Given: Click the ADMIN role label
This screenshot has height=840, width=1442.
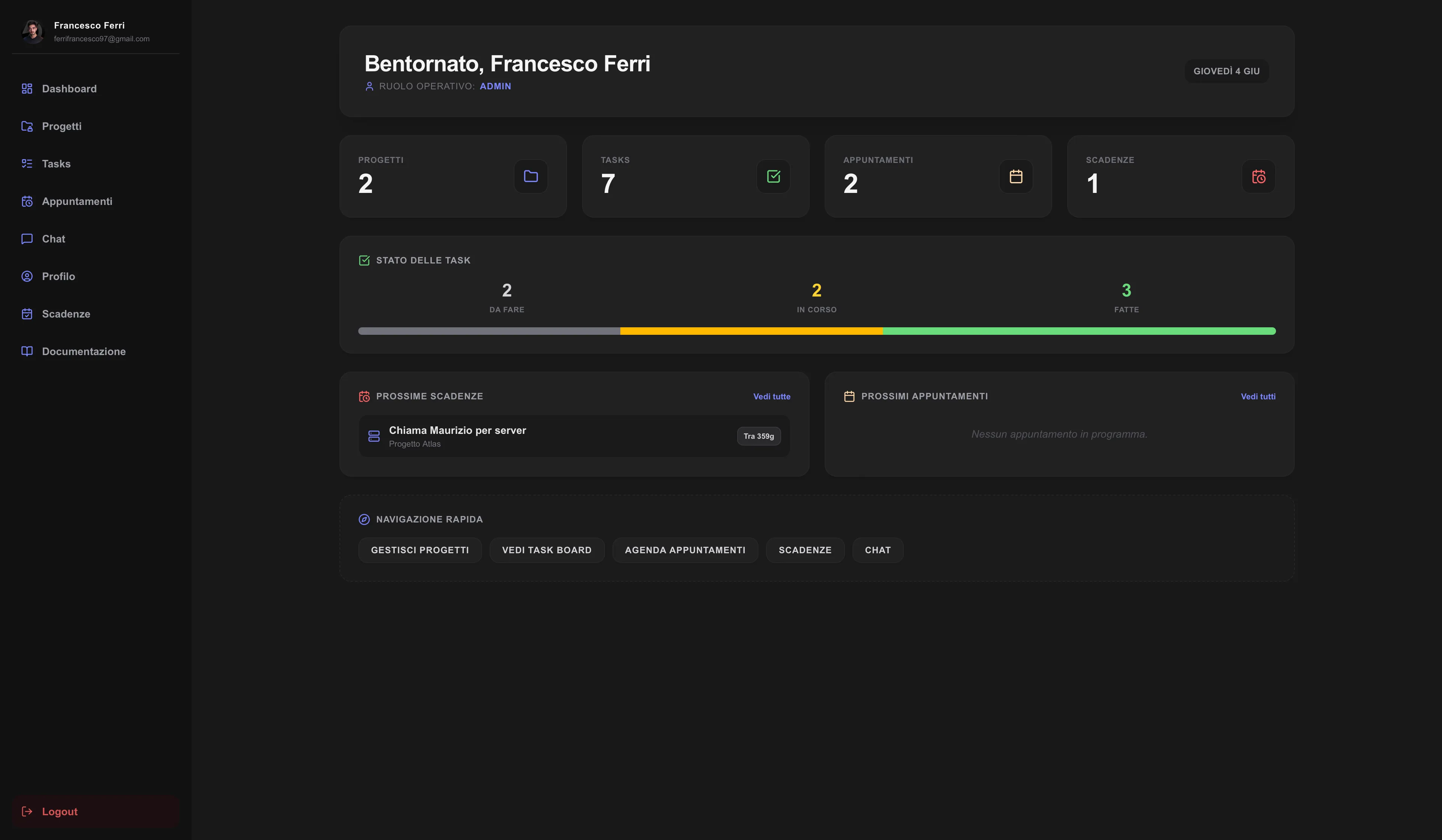Looking at the screenshot, I should tap(496, 86).
